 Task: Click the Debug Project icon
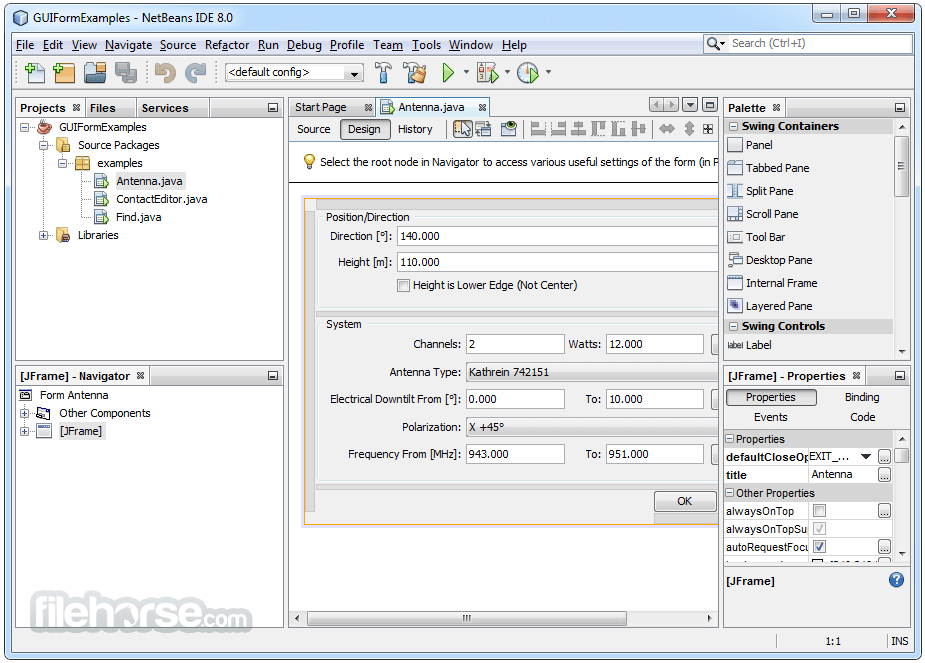488,73
